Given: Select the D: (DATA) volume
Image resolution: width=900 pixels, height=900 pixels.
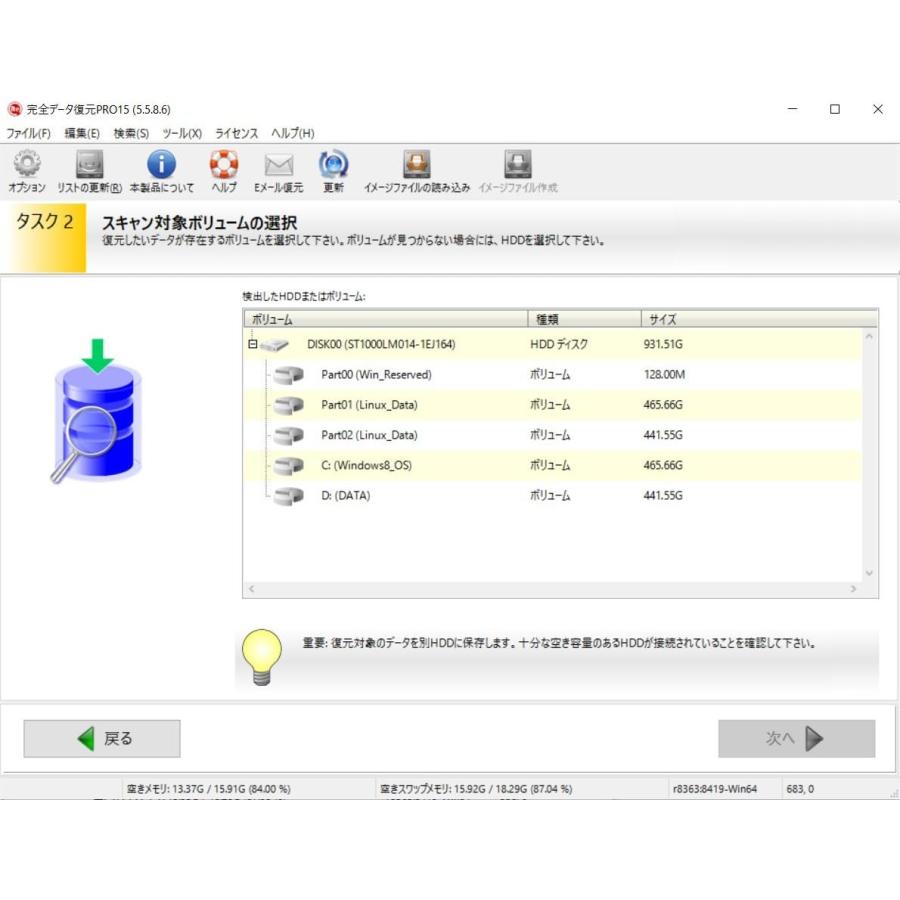Looking at the screenshot, I should tap(552, 495).
